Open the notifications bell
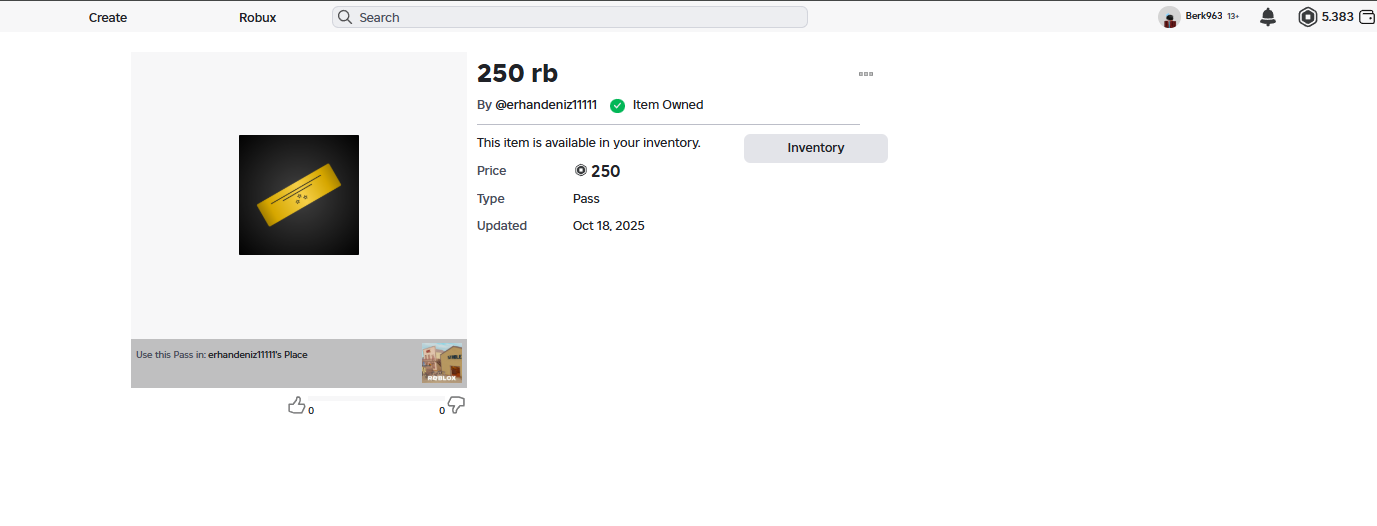The height and width of the screenshot is (526, 1377). 1268,17
